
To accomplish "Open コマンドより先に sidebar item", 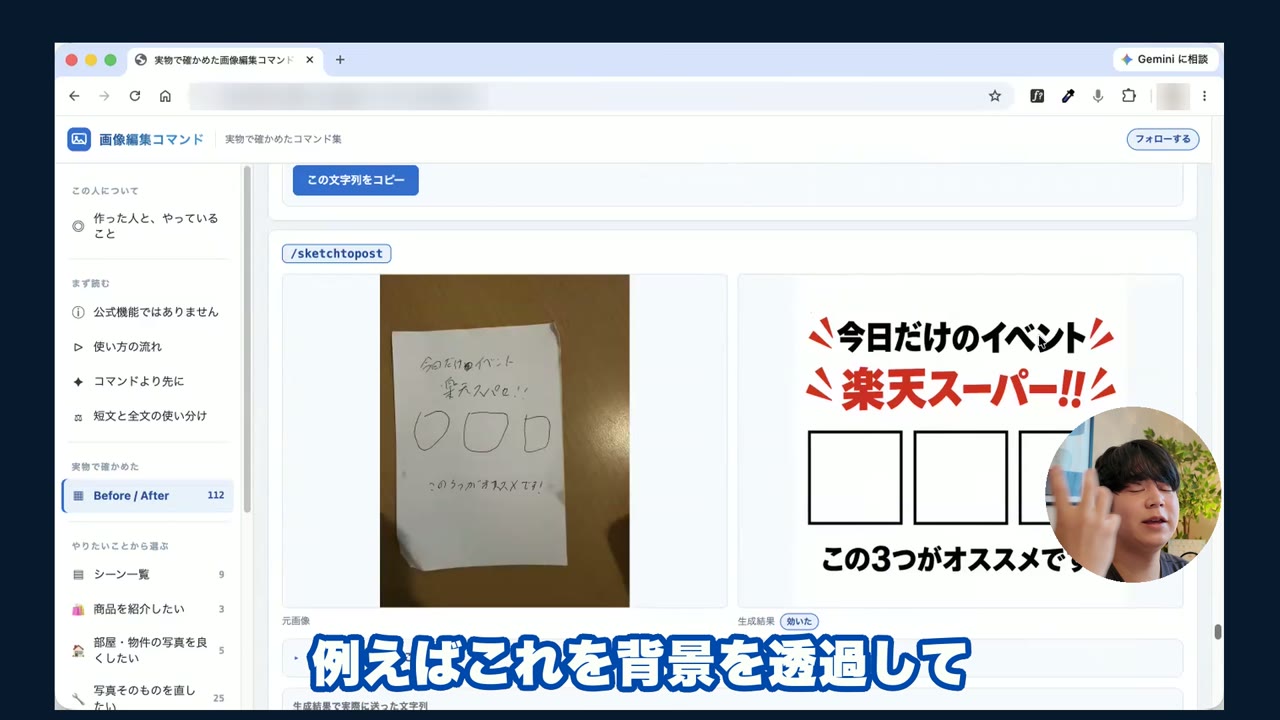I will tap(148, 382).
